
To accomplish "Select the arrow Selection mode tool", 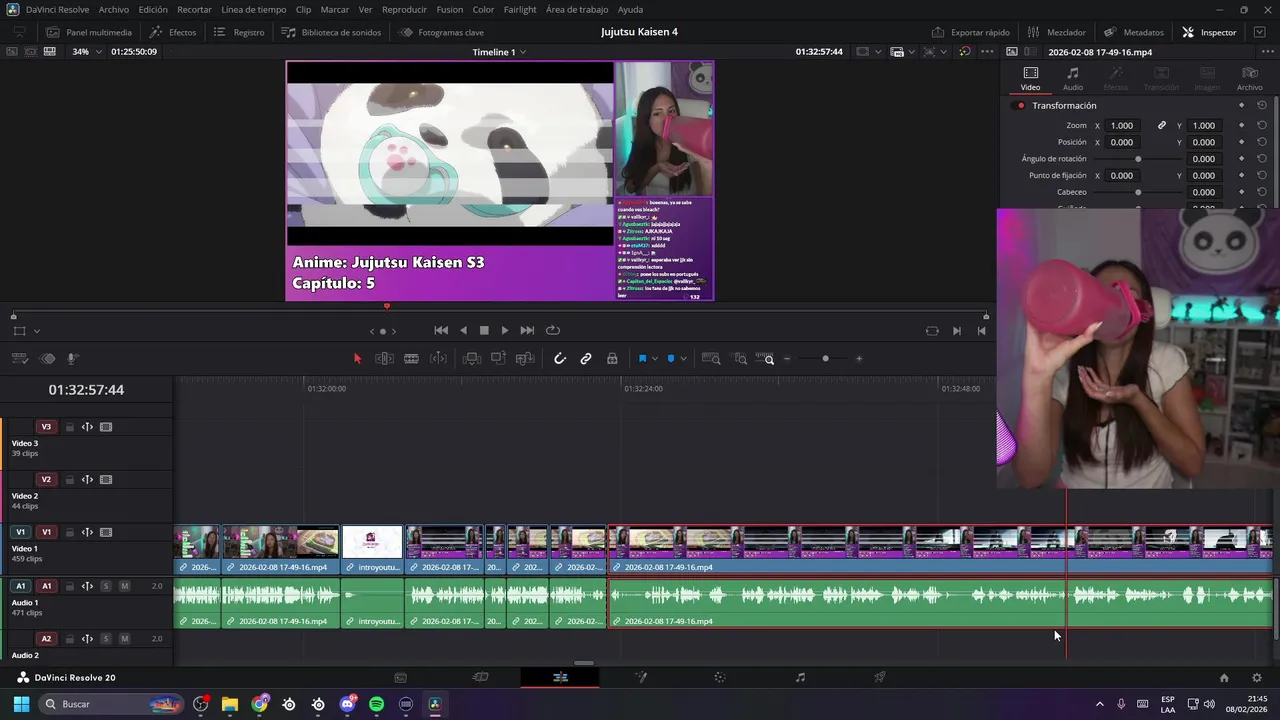I will [357, 358].
